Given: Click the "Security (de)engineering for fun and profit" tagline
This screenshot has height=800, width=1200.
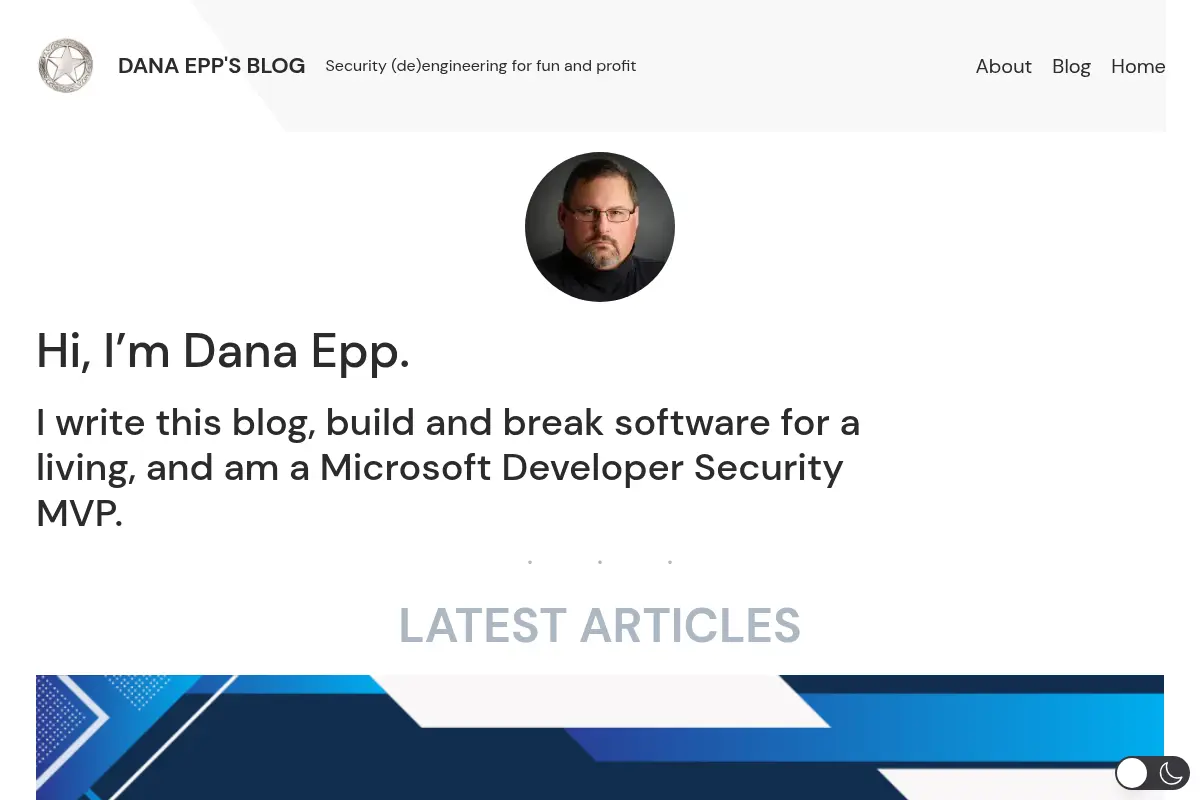Looking at the screenshot, I should 481,66.
